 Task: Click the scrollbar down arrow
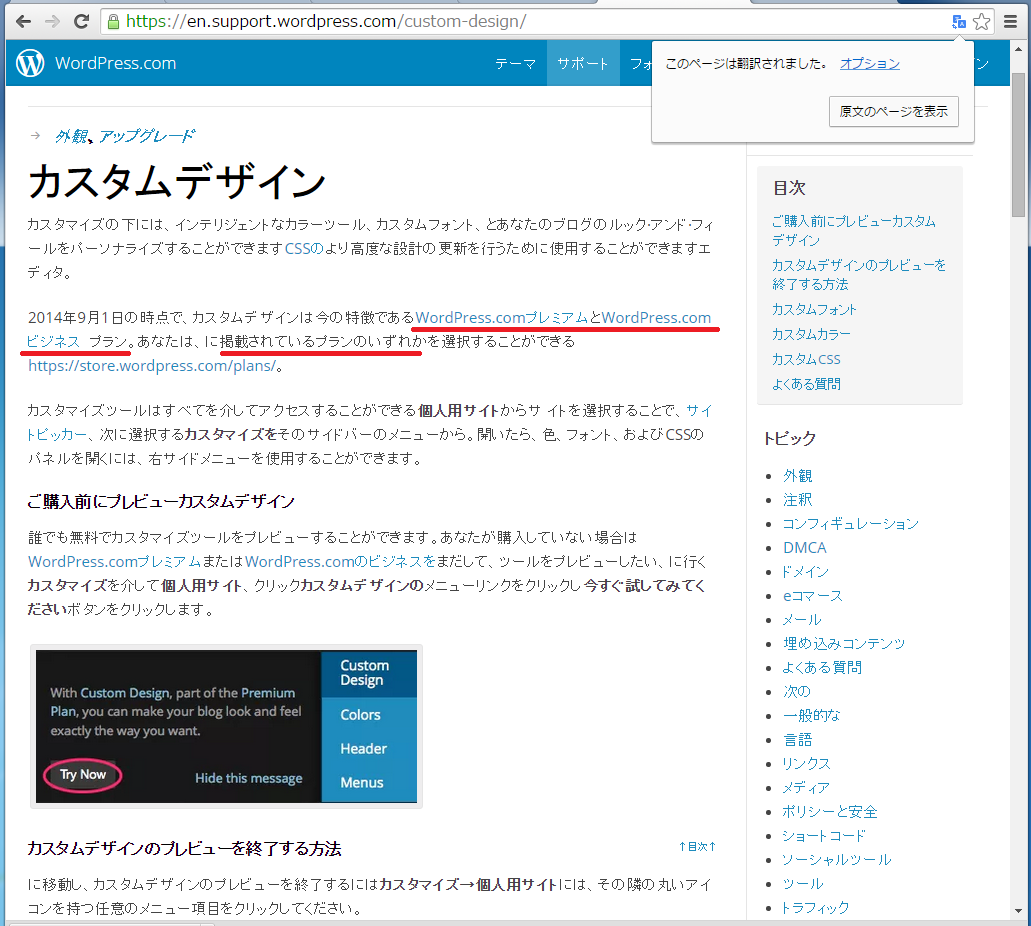(x=1019, y=912)
